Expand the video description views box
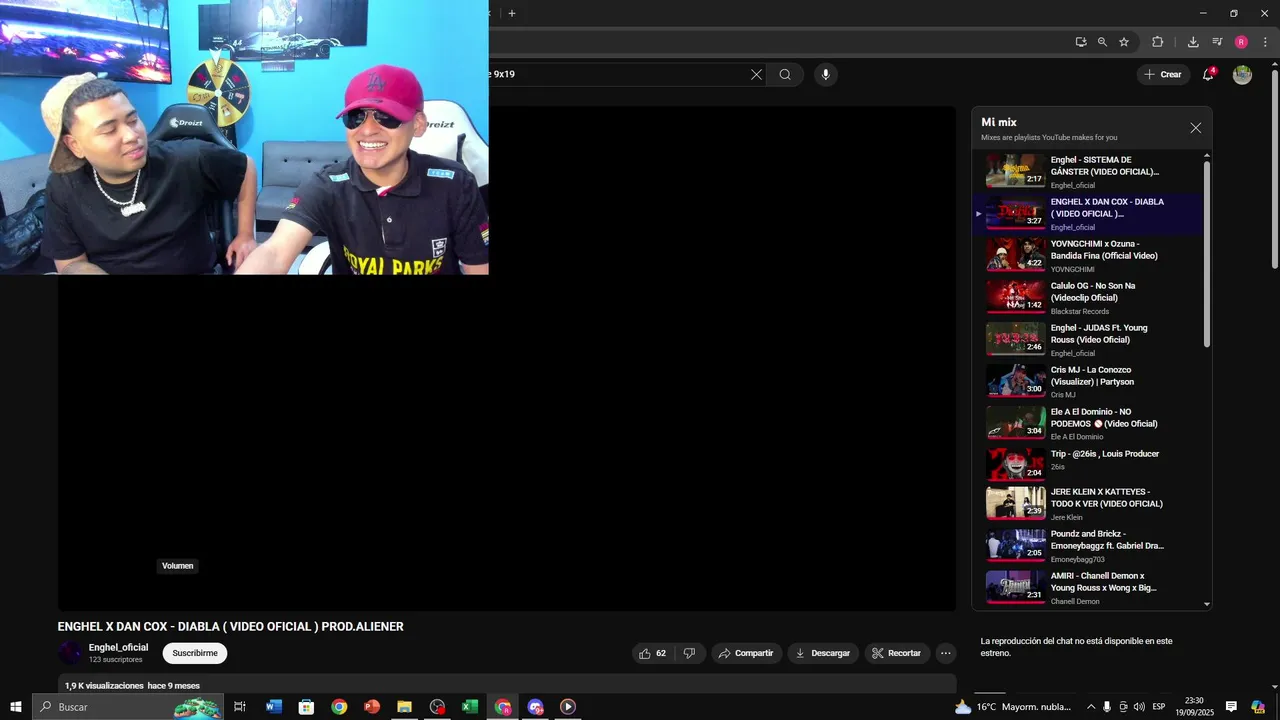 click(507, 684)
